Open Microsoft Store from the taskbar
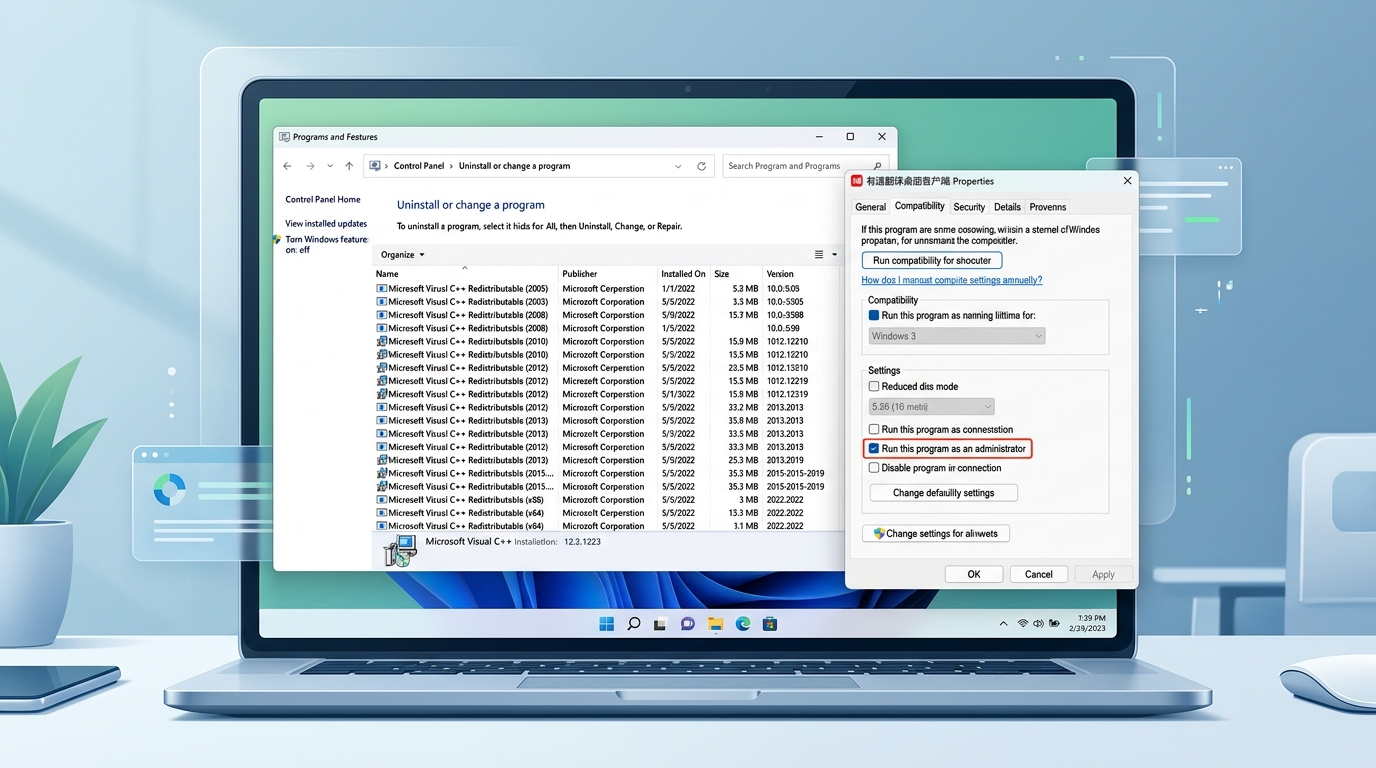 [x=770, y=624]
